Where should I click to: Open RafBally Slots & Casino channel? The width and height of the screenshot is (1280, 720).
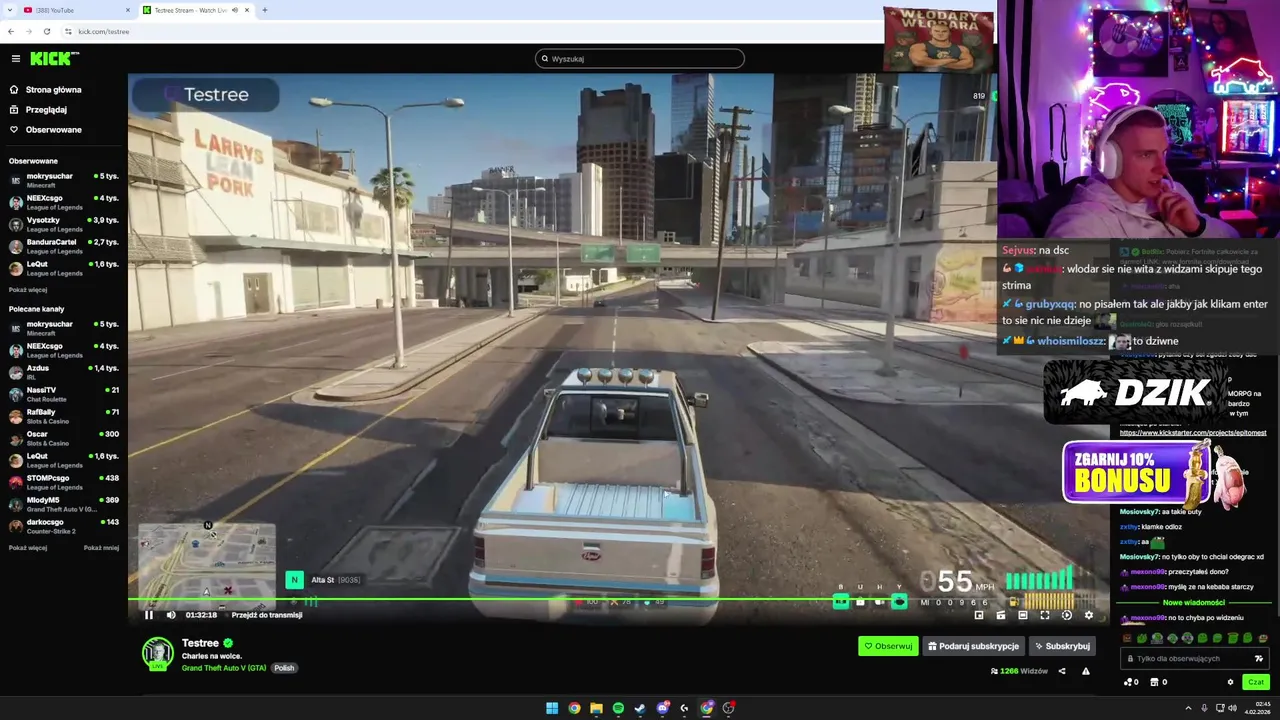(64, 416)
